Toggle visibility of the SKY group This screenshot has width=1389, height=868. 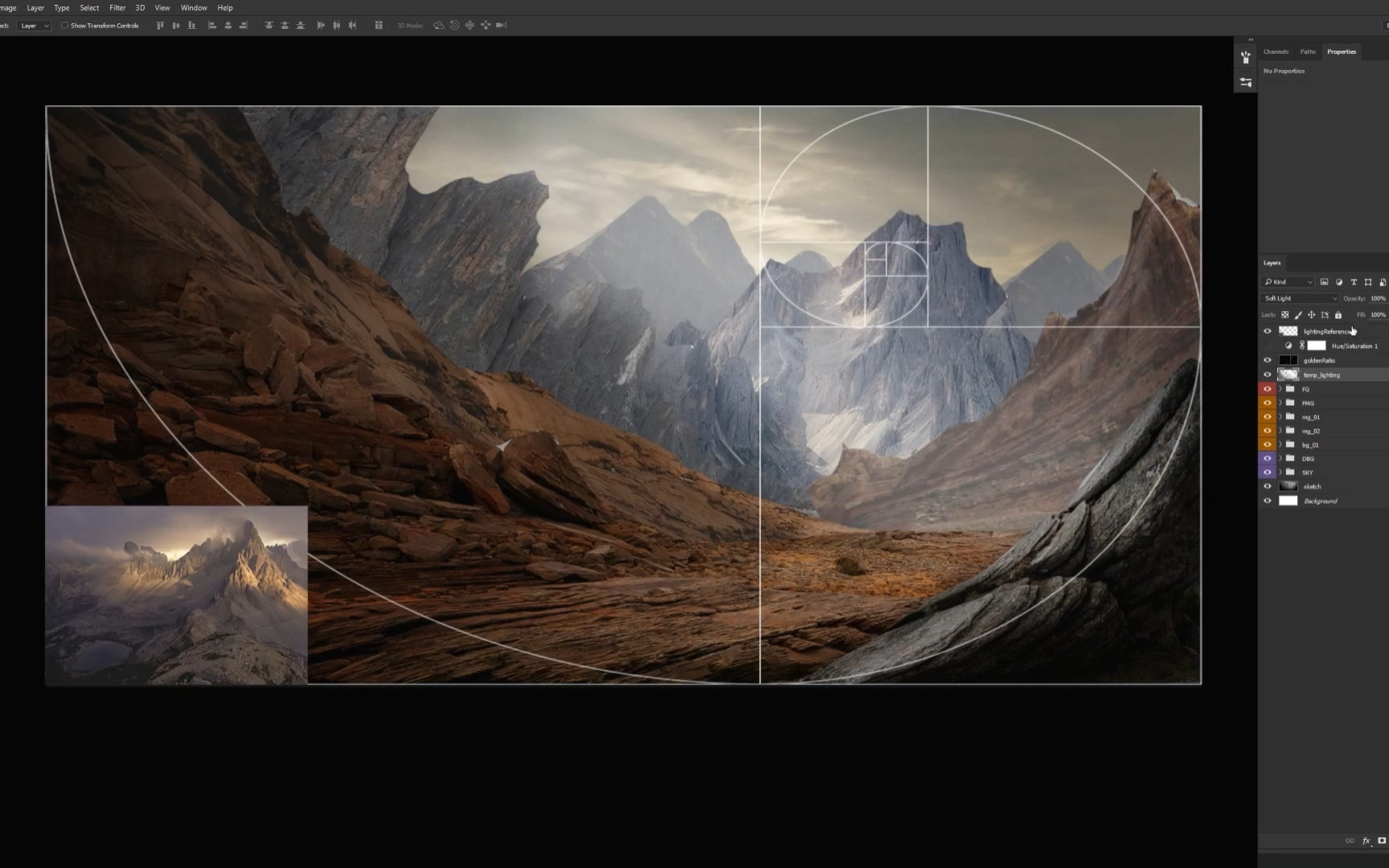(1267, 473)
